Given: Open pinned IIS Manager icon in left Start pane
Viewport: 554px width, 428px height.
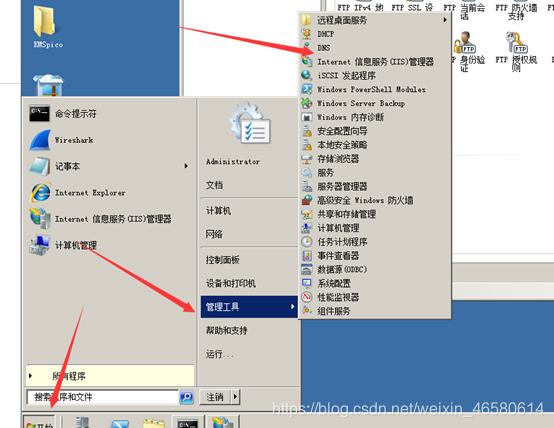Looking at the screenshot, I should [40, 218].
